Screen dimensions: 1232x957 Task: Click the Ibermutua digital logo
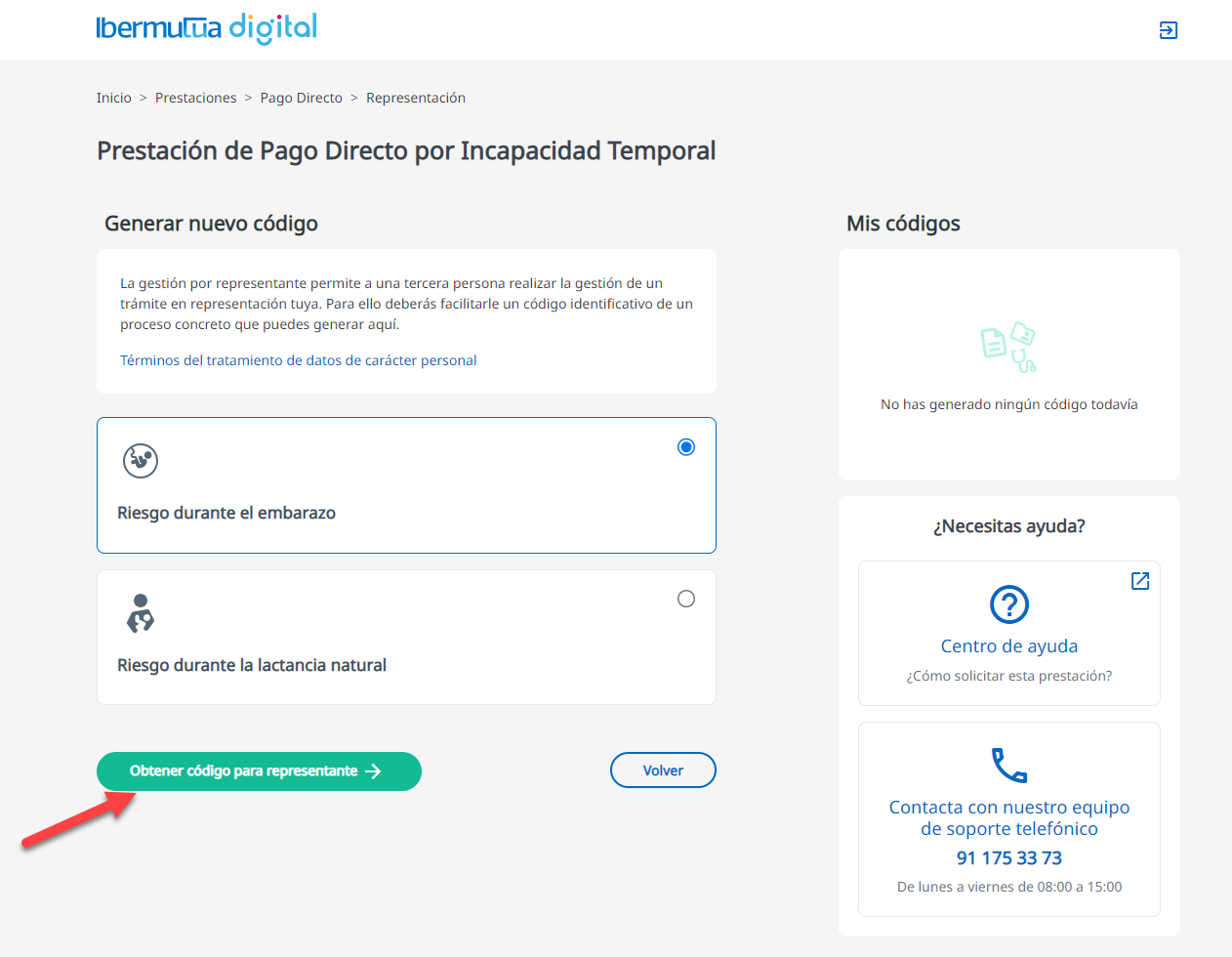click(207, 28)
